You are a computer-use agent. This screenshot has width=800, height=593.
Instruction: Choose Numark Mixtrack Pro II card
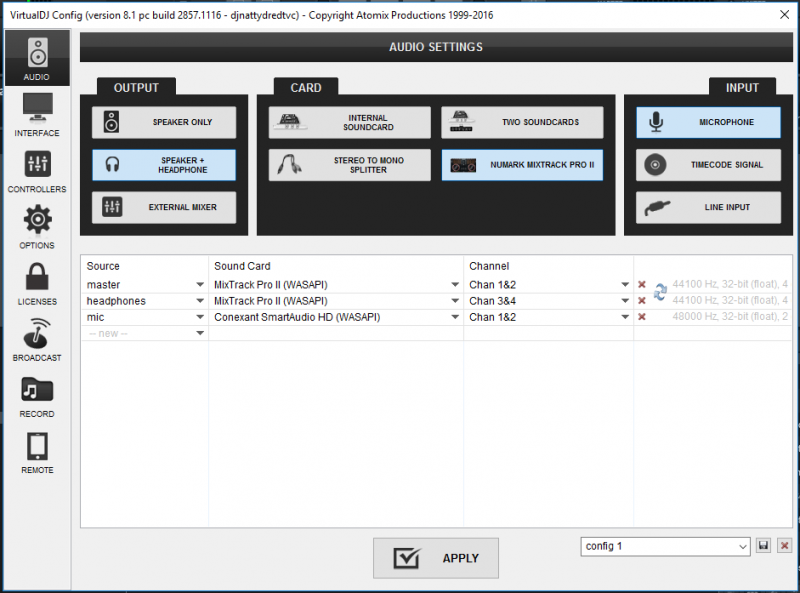tap(522, 165)
